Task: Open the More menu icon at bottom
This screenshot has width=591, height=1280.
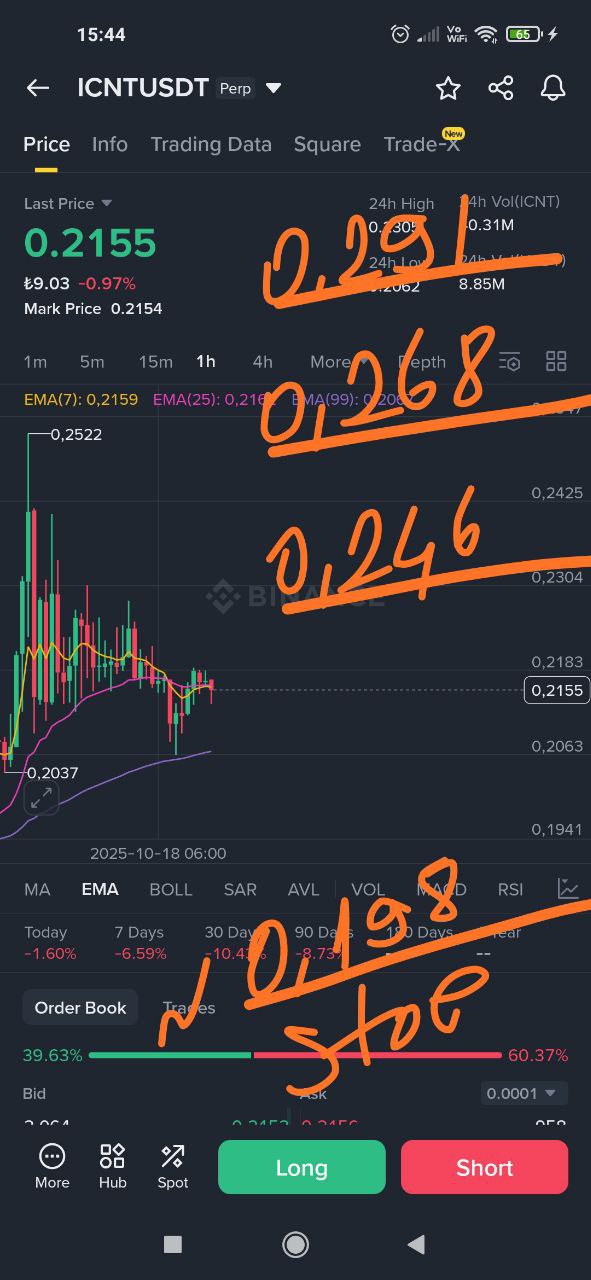Action: (x=52, y=1167)
